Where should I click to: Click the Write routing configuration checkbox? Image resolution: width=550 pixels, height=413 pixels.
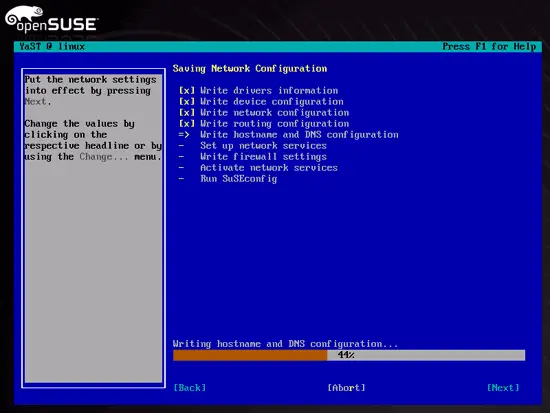click(x=187, y=124)
